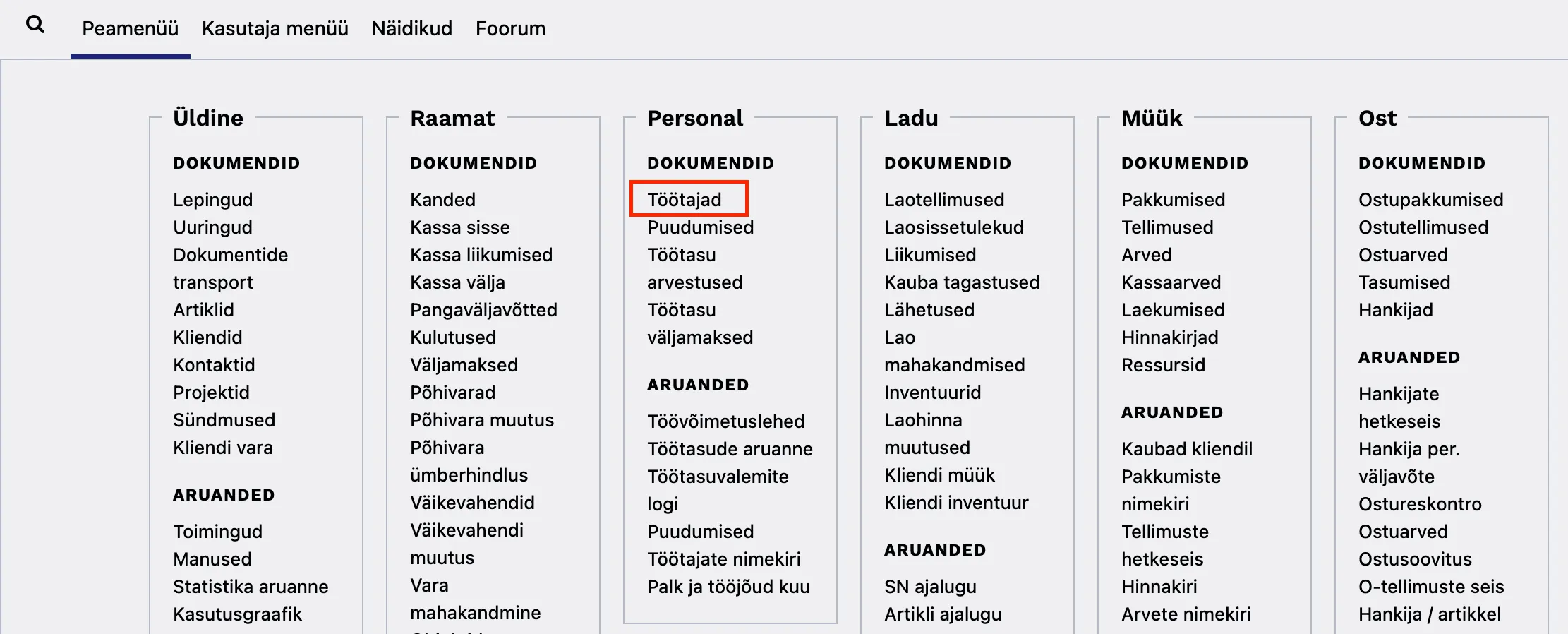
Task: Open Lepingud in the Üldine column
Action: click(212, 200)
